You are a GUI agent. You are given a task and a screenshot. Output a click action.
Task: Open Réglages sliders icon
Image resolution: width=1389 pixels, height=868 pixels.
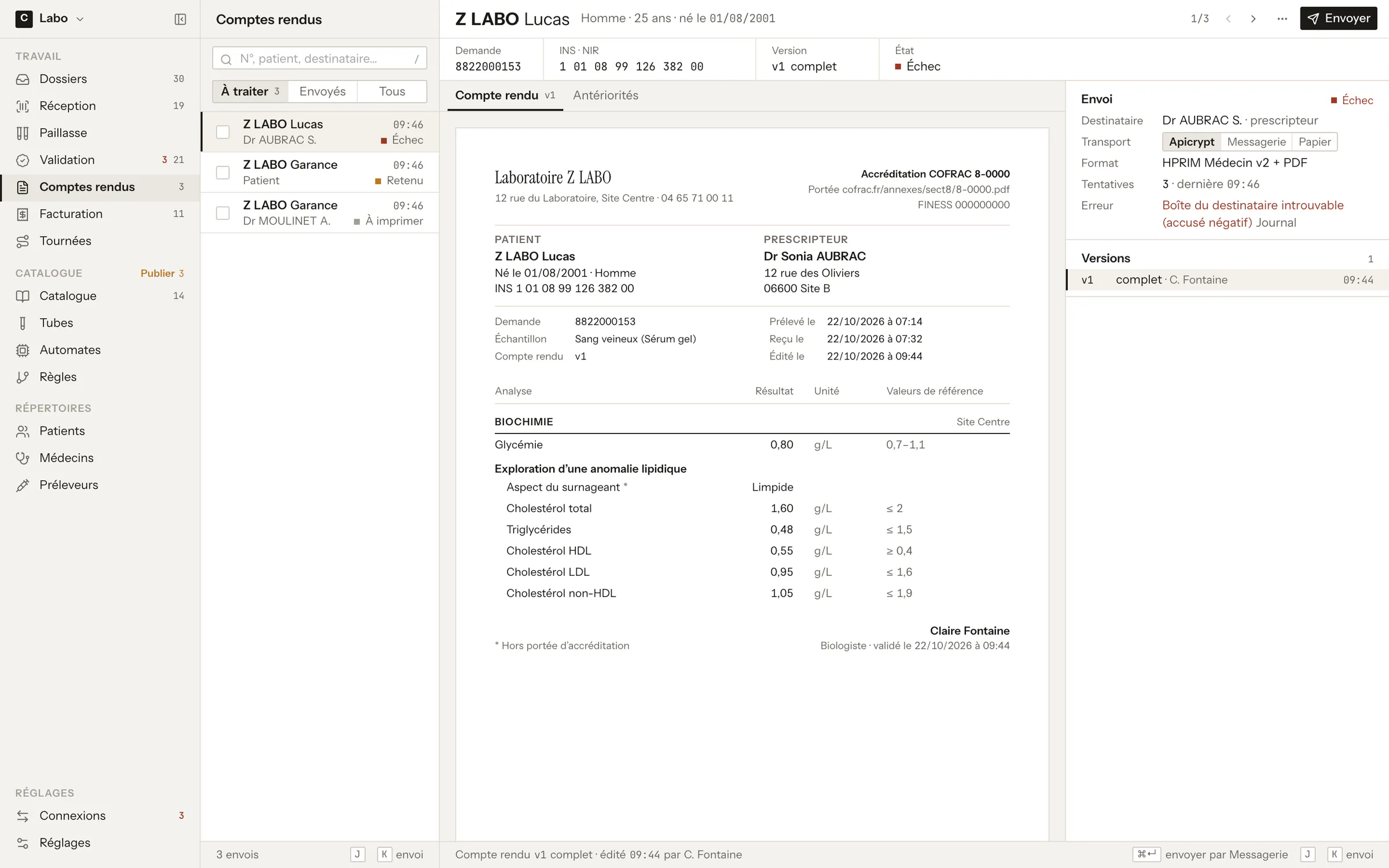click(x=23, y=843)
